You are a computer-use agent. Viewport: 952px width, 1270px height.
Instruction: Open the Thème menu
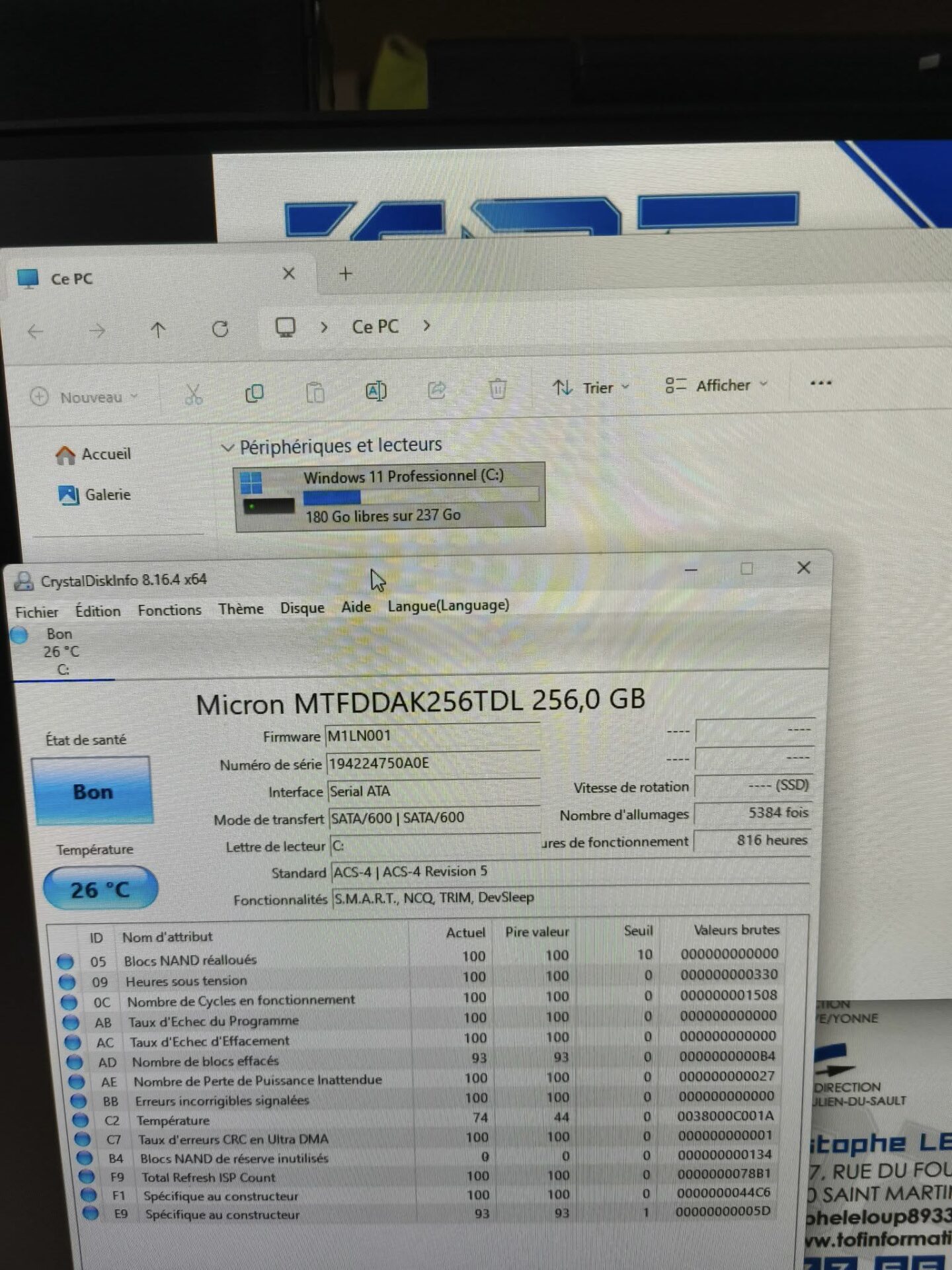coord(241,609)
